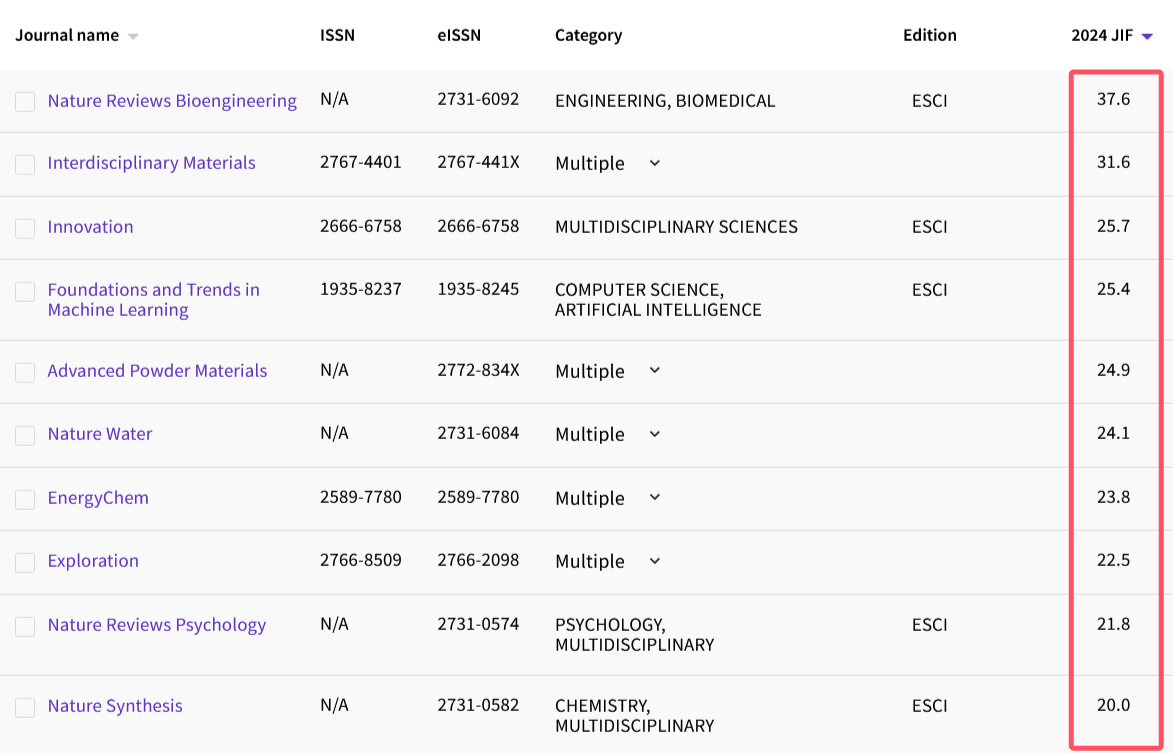This screenshot has width=1173, height=753.
Task: Click the Exploration journal link
Action: pos(93,561)
